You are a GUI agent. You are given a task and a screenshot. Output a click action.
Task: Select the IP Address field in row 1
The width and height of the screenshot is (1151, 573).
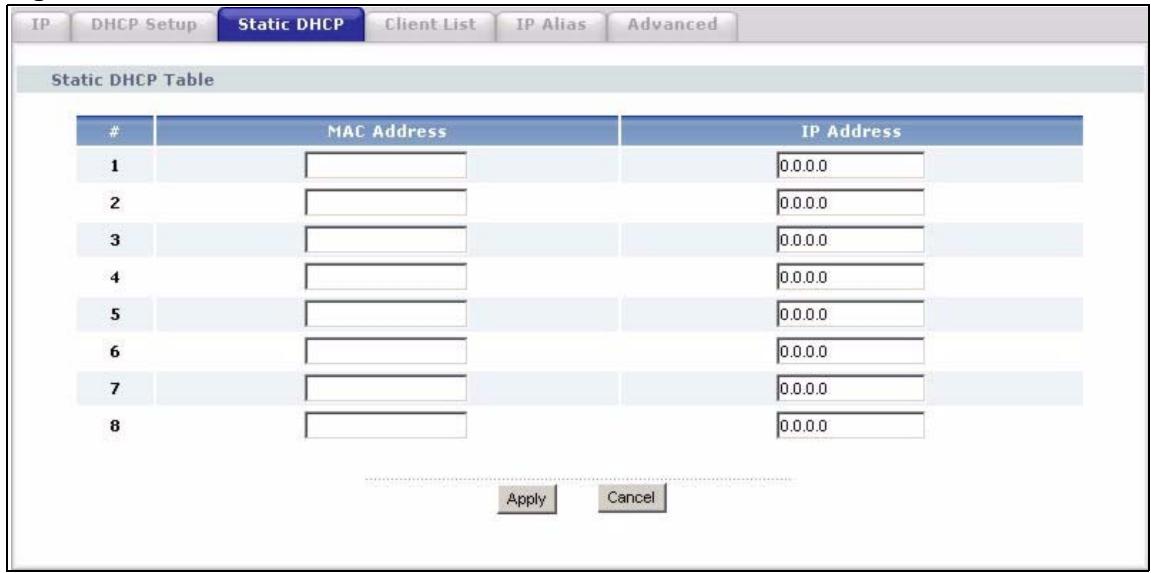[850, 165]
